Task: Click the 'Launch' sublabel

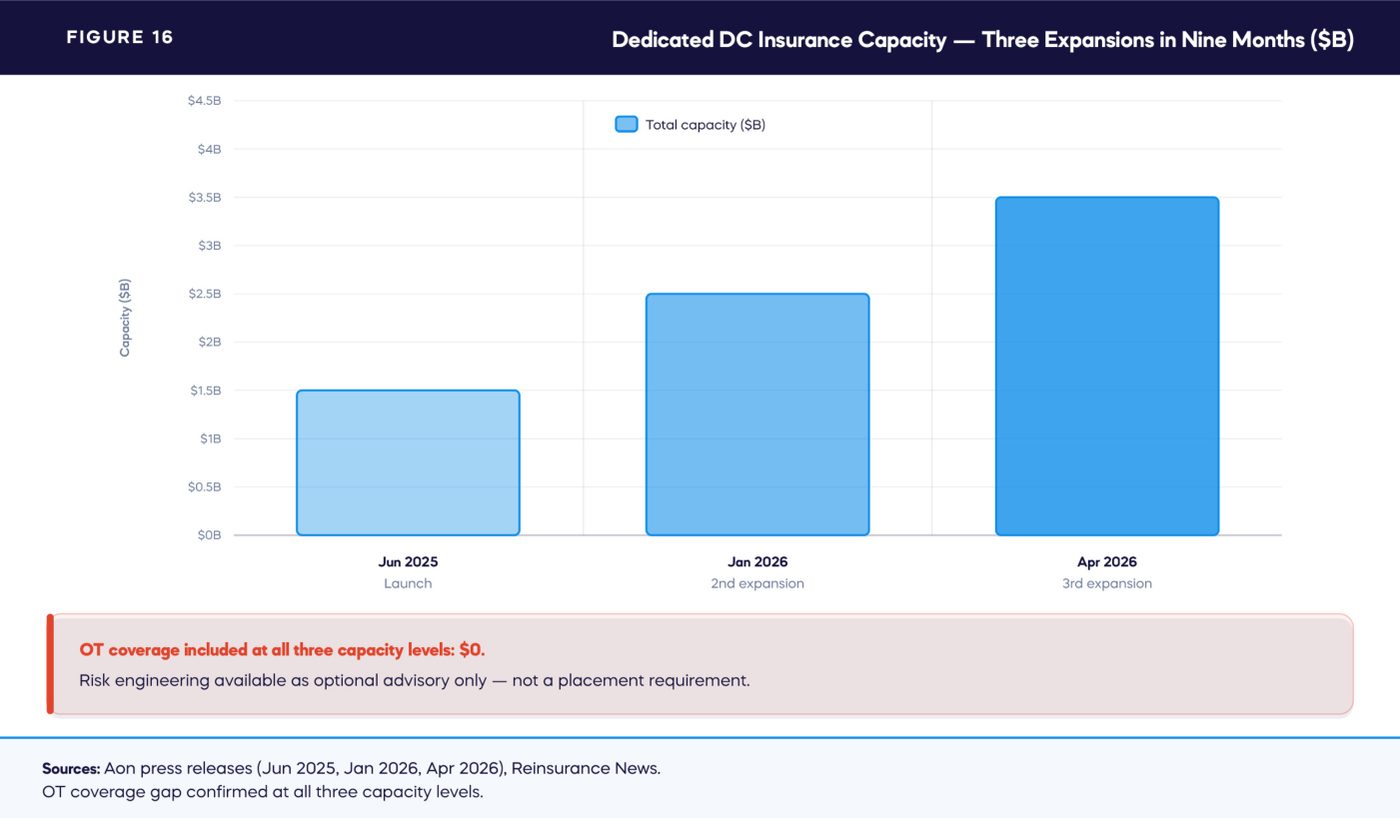Action: pos(408,583)
